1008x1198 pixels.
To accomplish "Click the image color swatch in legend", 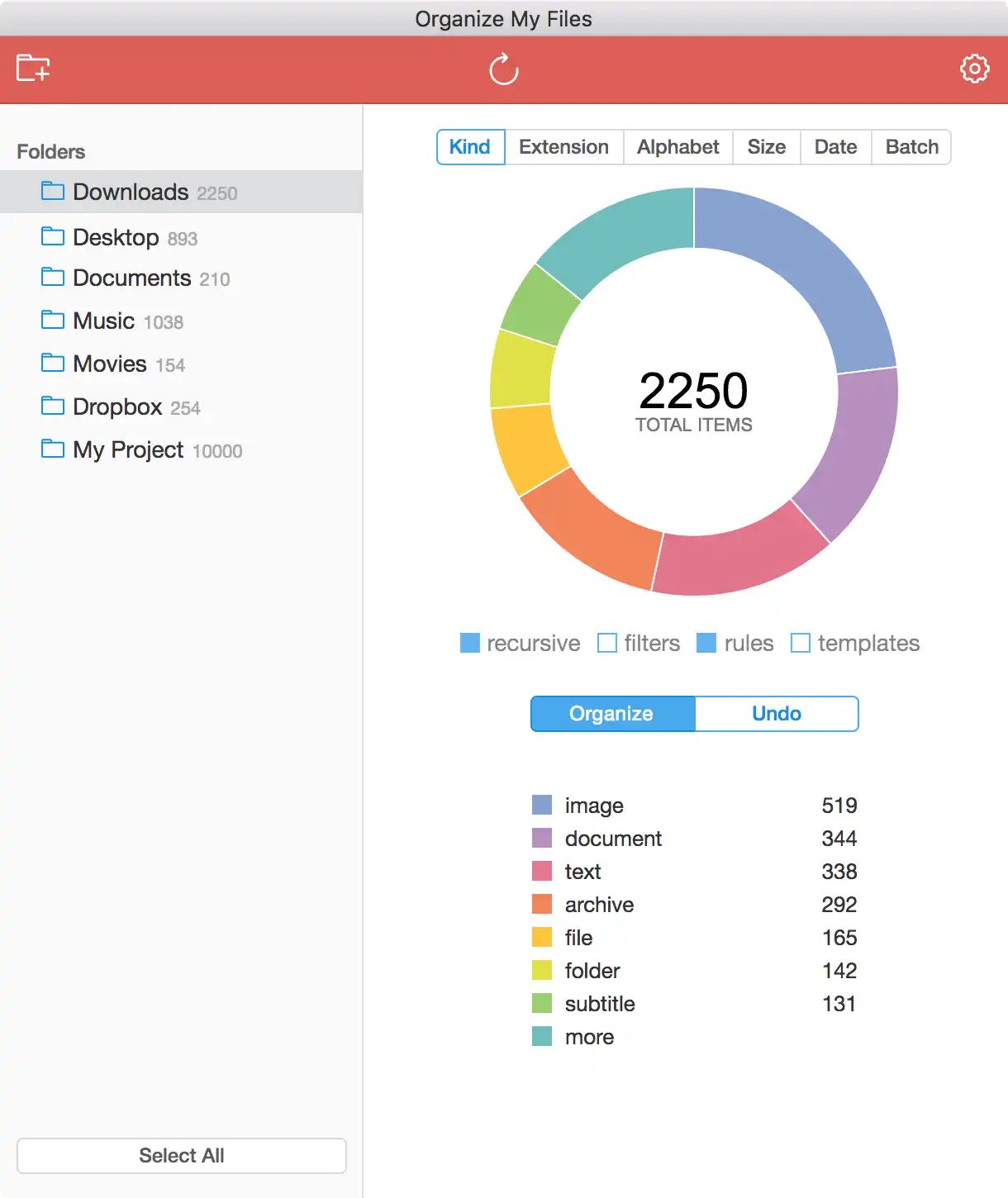I will (x=542, y=805).
